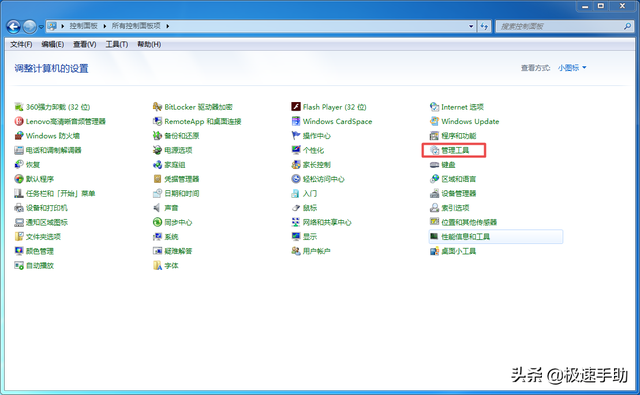Click the 搜索控制面板 search field
This screenshot has width=640, height=395.
click(x=565, y=26)
